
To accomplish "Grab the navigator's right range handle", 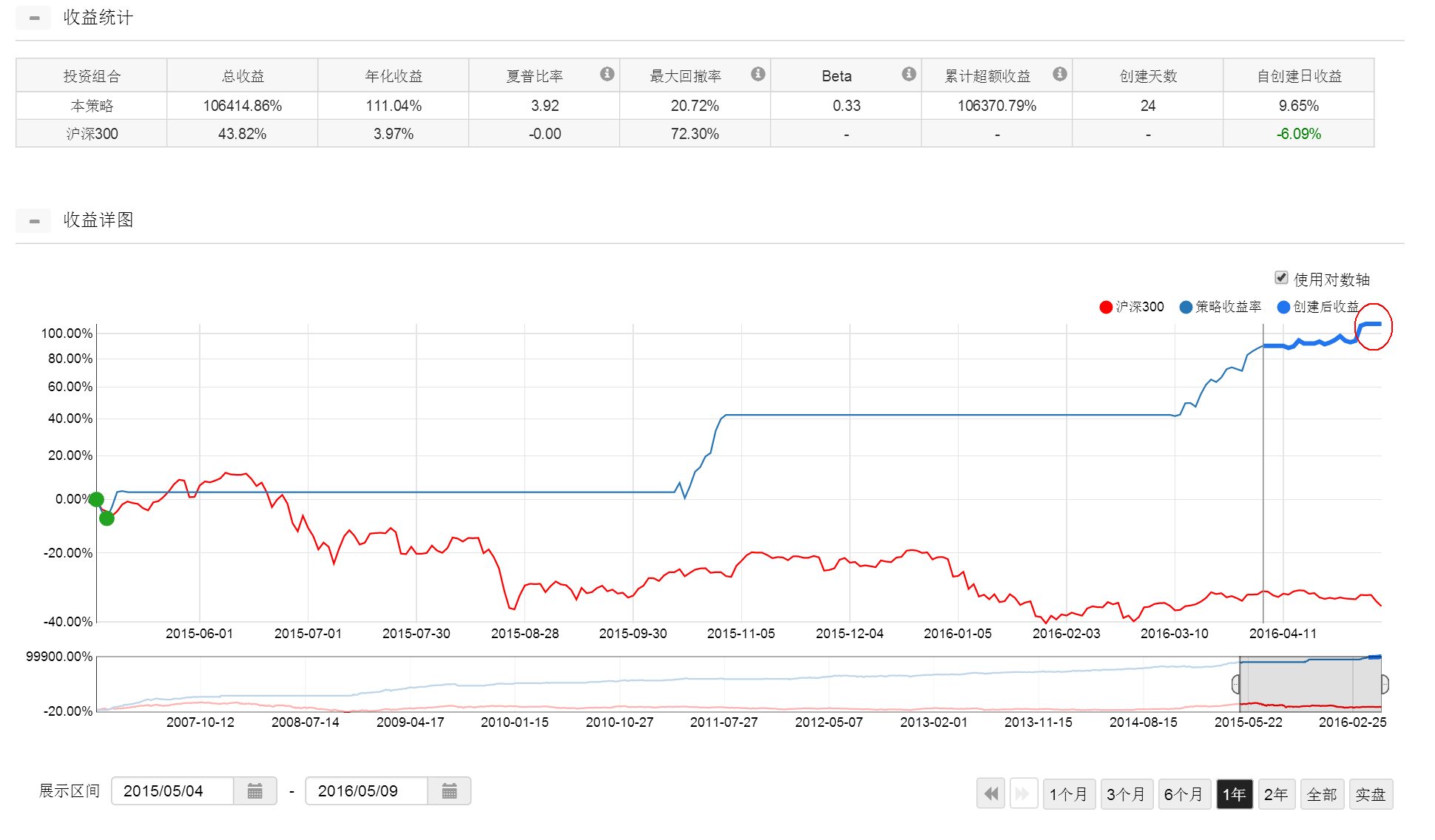I will [1385, 685].
